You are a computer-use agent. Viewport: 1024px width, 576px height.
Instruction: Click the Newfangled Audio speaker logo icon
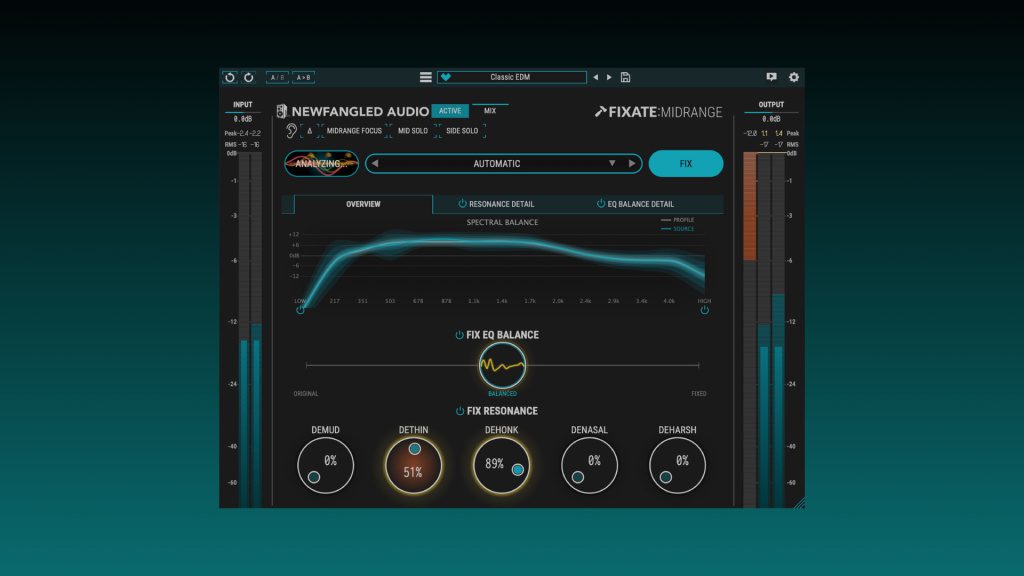(281, 112)
